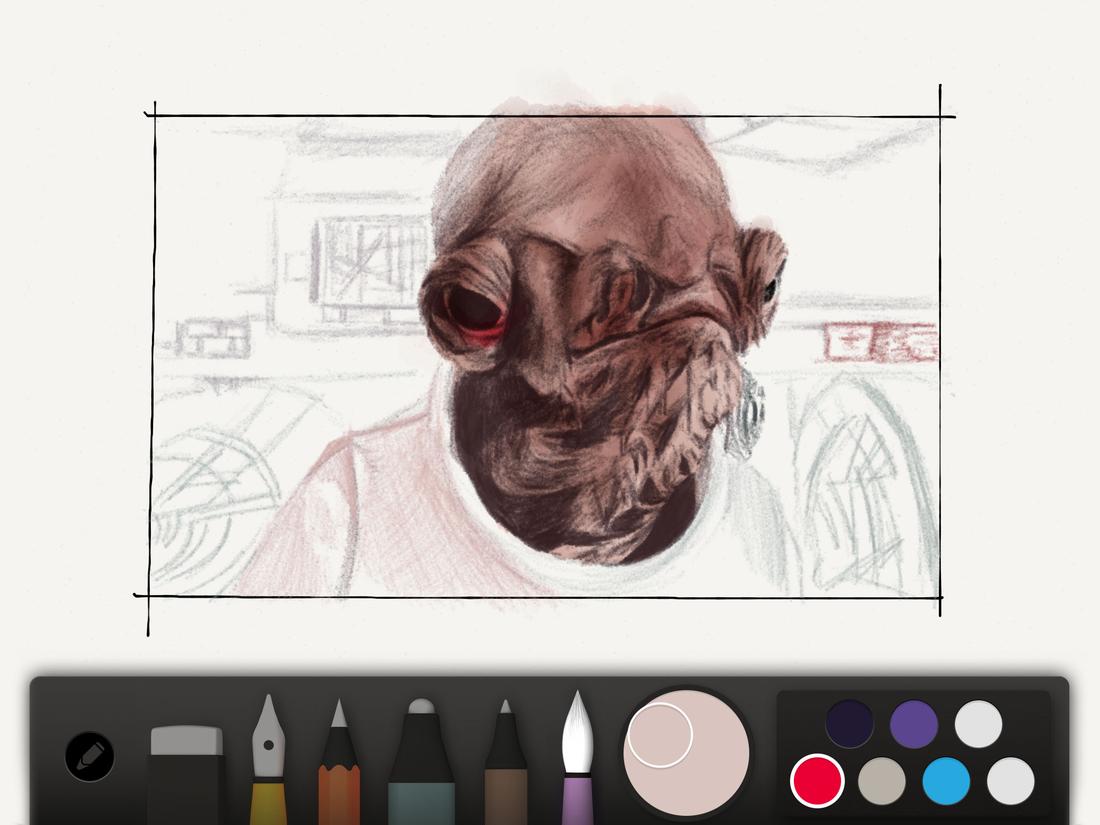
Task: Select the red color swatch
Action: point(815,780)
